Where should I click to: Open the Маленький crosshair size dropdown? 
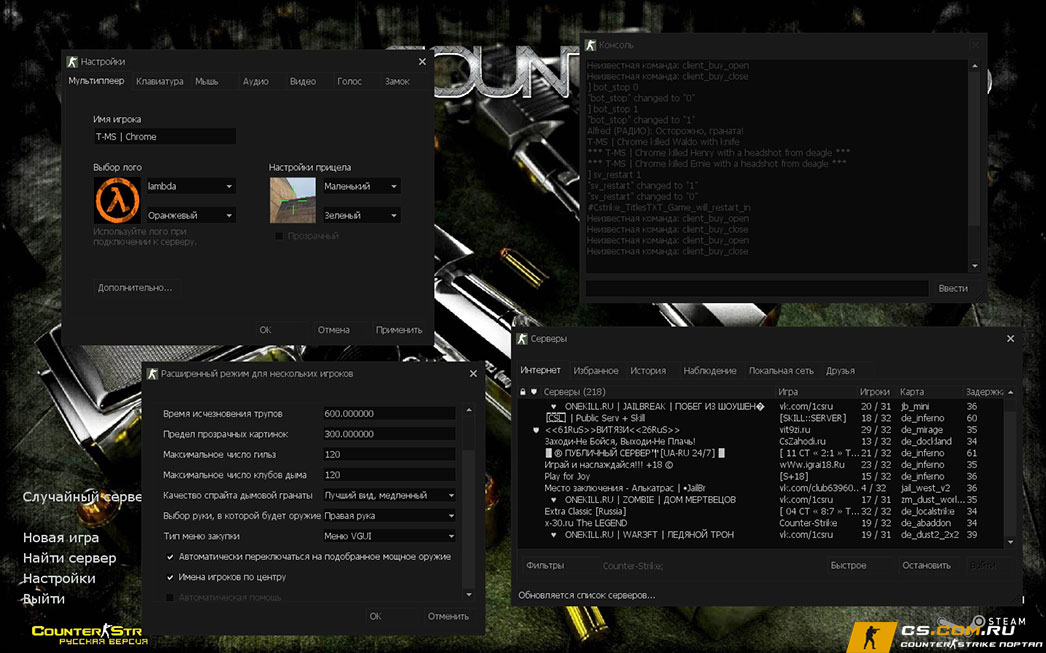[x=361, y=186]
